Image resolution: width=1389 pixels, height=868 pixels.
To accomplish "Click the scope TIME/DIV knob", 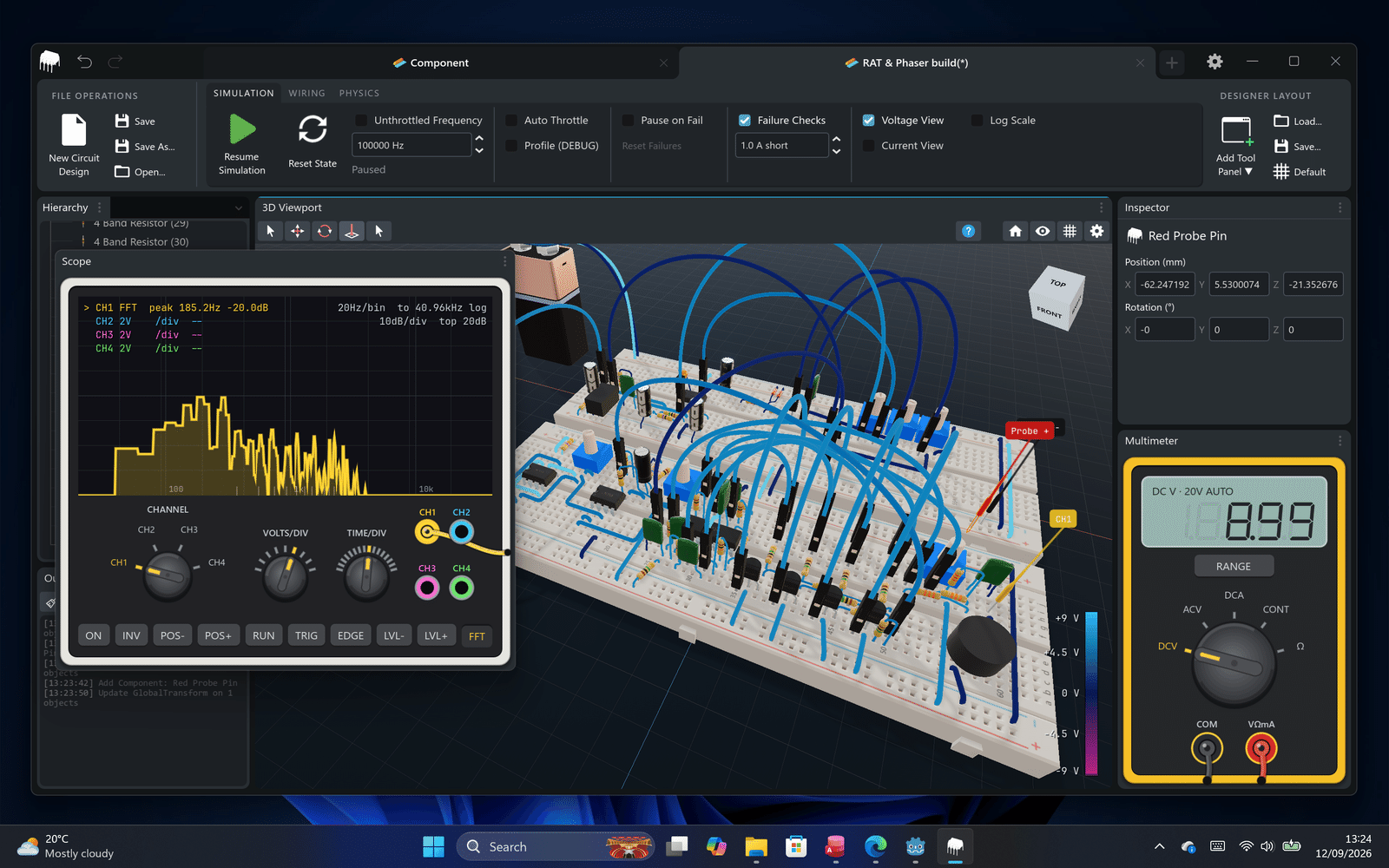I will [366, 577].
